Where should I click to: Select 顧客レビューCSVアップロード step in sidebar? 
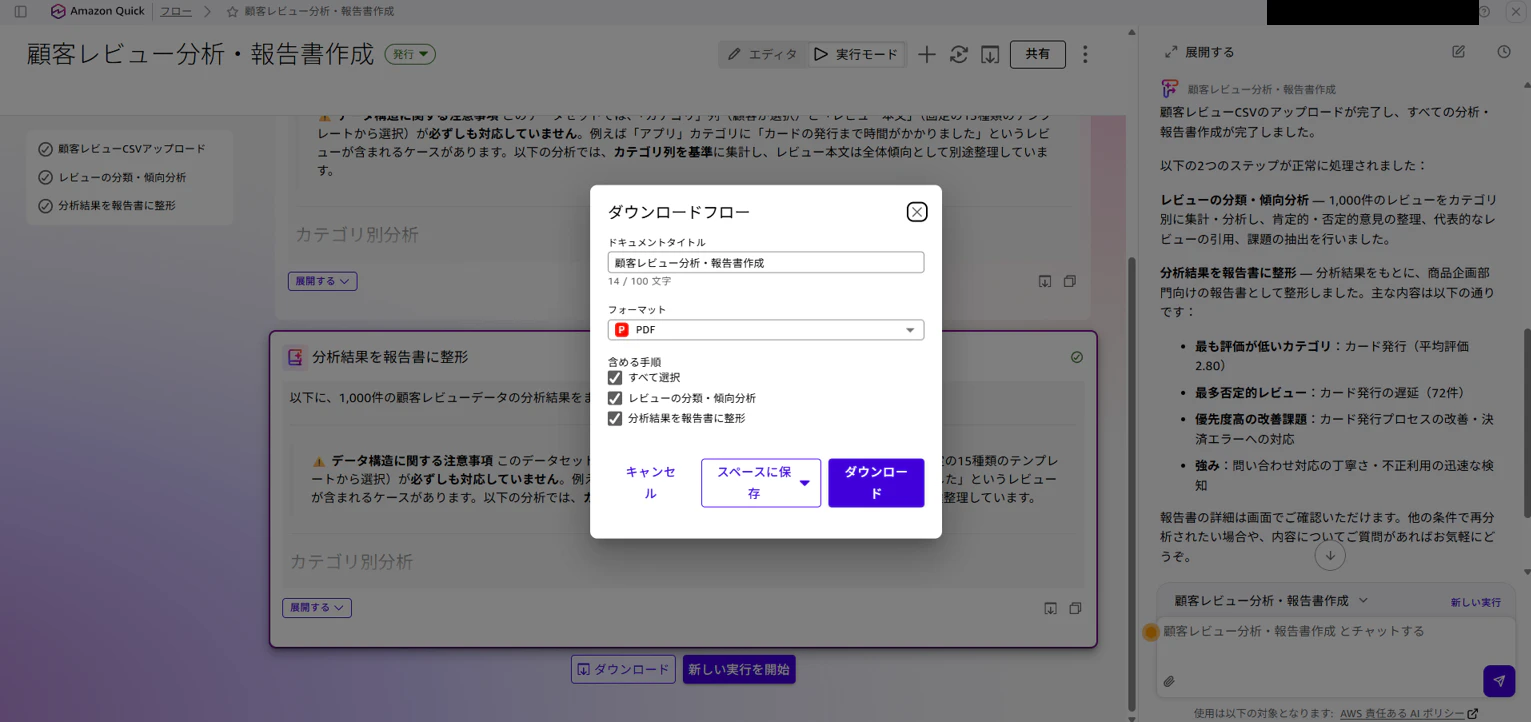pyautogui.click(x=122, y=149)
